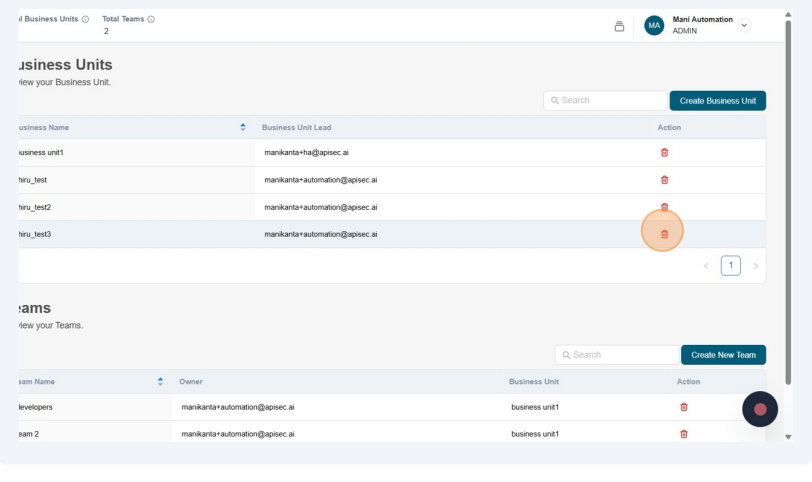Click trash icon for team 2
This screenshot has height=482, width=812.
point(684,434)
